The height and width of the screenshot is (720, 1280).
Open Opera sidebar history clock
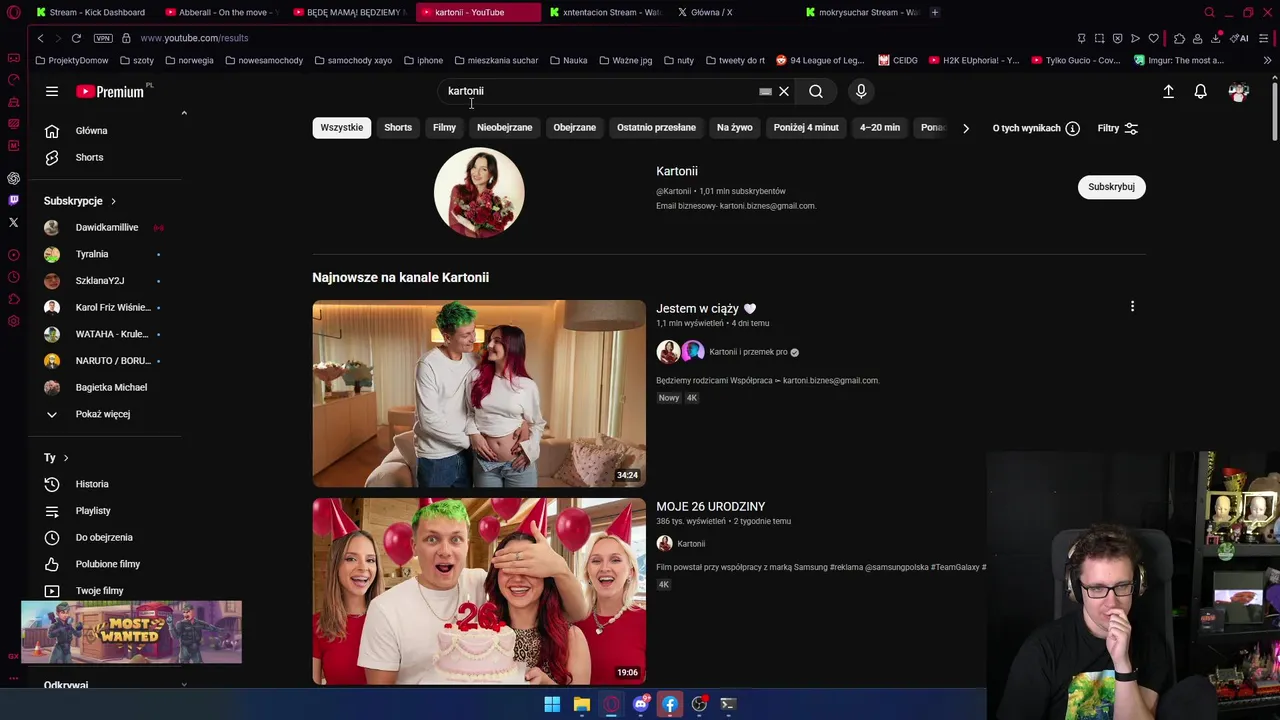click(x=13, y=277)
